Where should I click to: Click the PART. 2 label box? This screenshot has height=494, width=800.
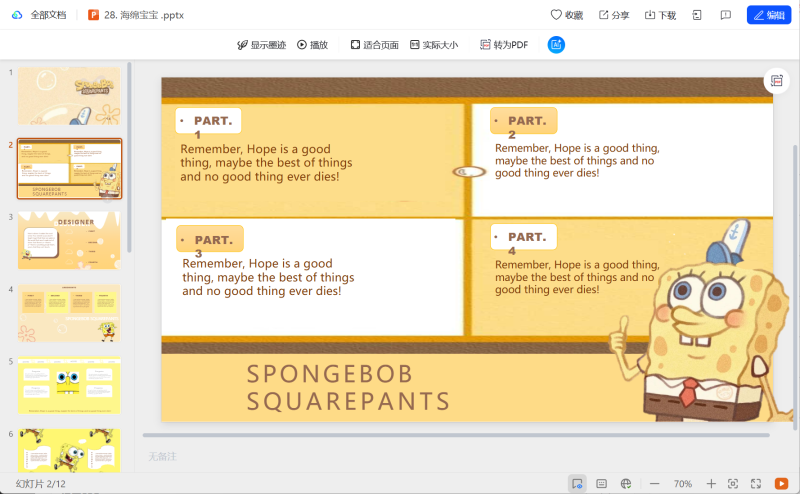523,121
